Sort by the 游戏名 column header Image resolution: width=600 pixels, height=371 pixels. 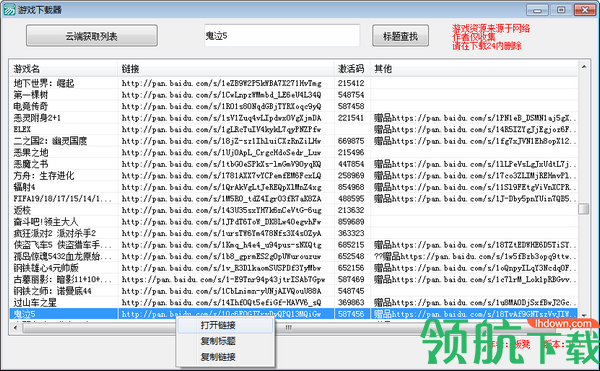click(64, 69)
